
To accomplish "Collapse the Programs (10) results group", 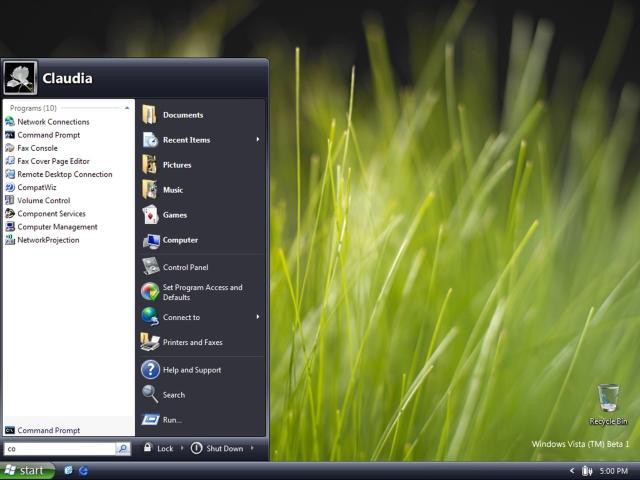I will [x=127, y=108].
